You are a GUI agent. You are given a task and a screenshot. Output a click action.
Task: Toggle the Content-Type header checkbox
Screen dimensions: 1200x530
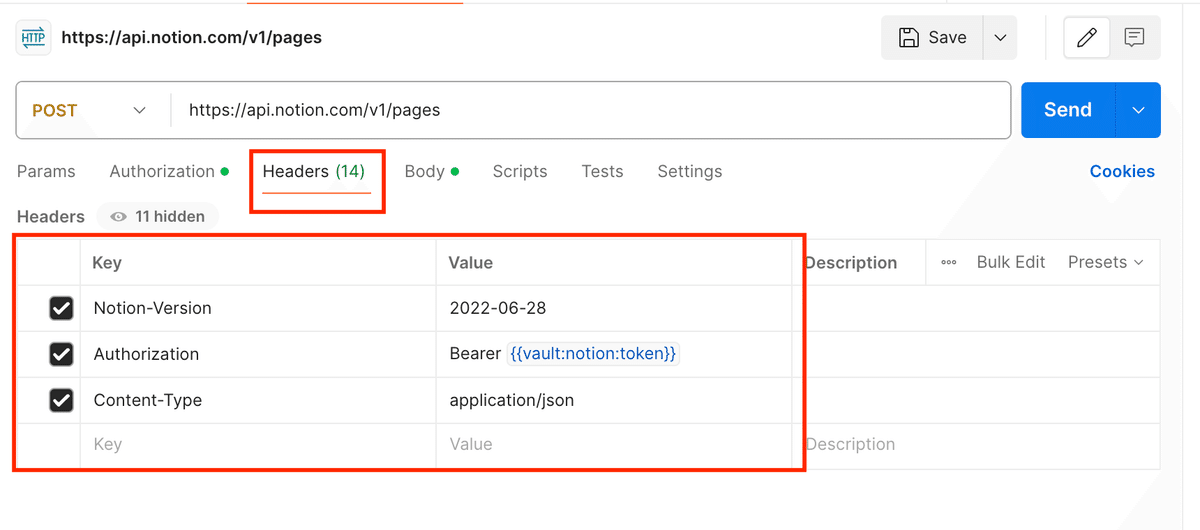pyautogui.click(x=61, y=400)
